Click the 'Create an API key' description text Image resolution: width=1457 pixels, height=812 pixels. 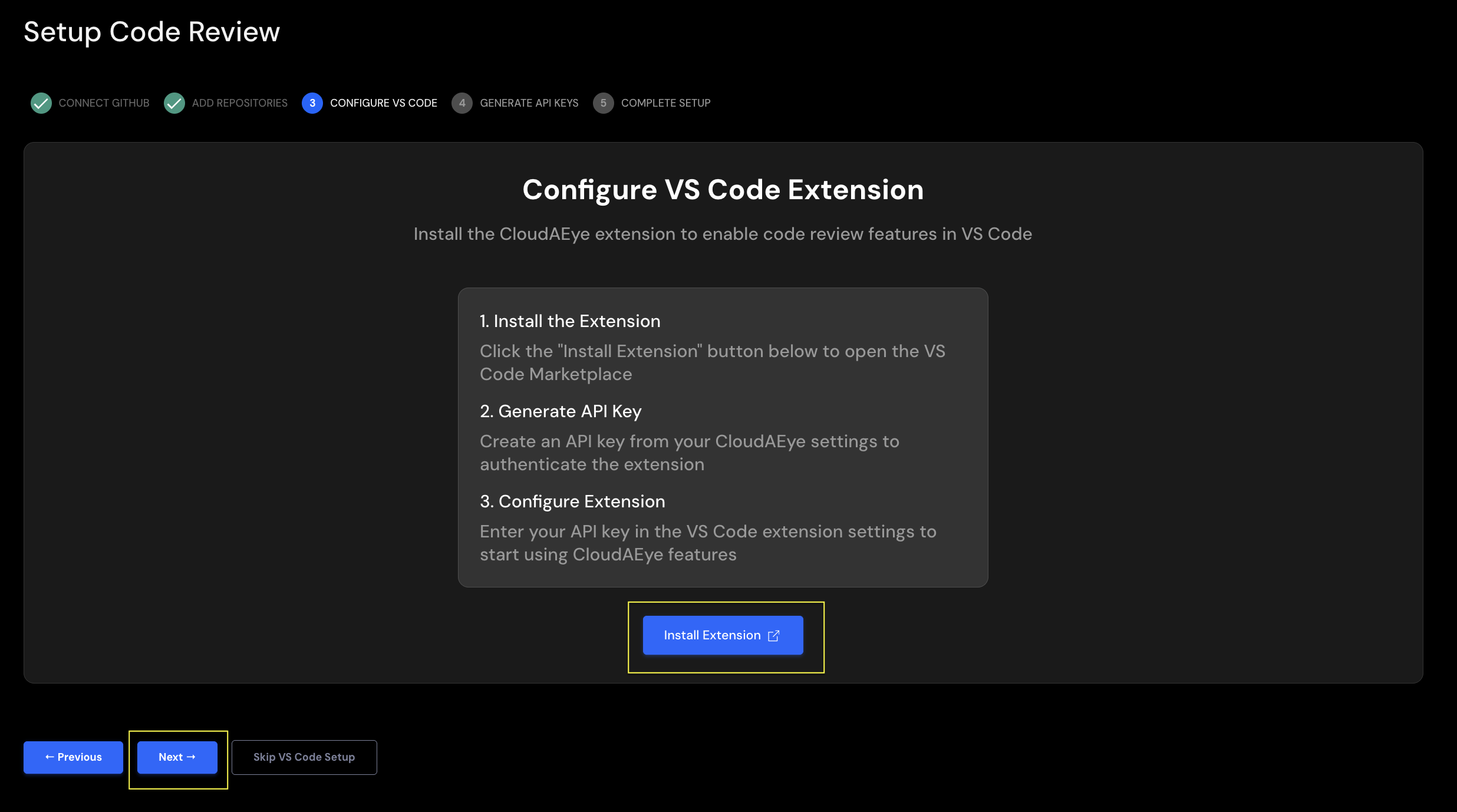[690, 453]
